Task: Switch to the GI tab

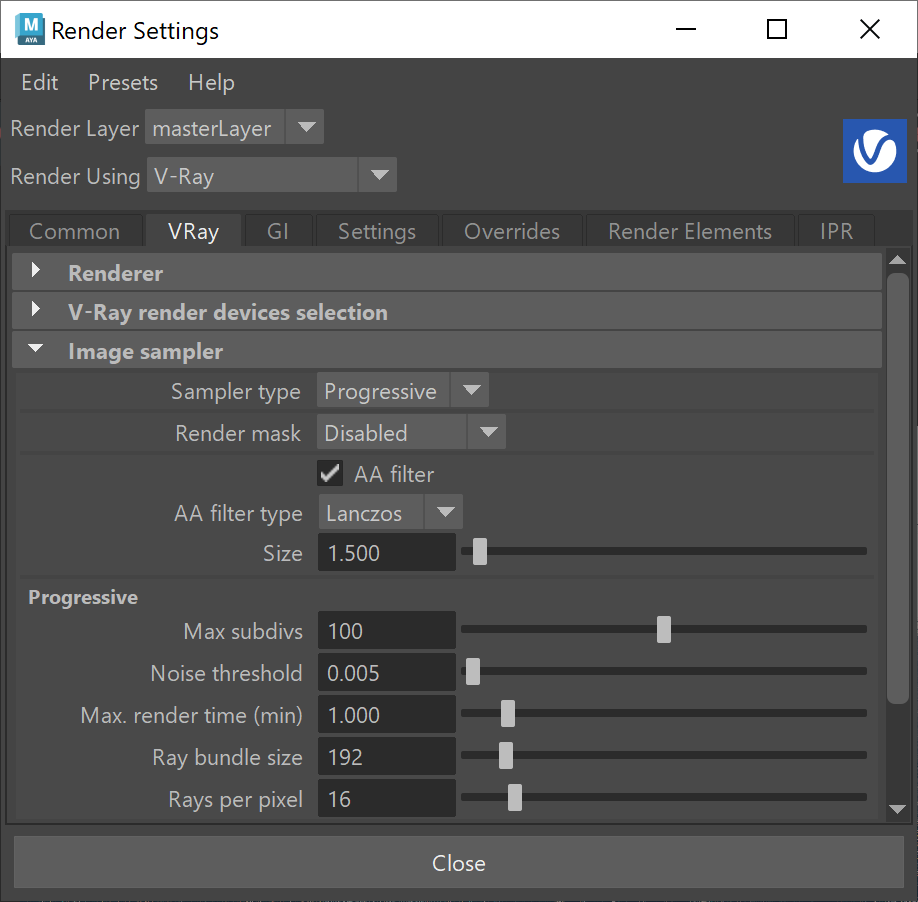Action: coord(278,231)
